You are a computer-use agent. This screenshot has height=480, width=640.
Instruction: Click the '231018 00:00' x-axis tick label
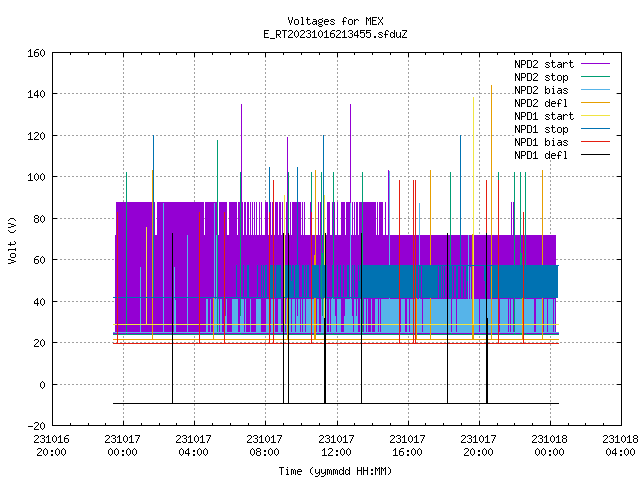tap(549, 446)
